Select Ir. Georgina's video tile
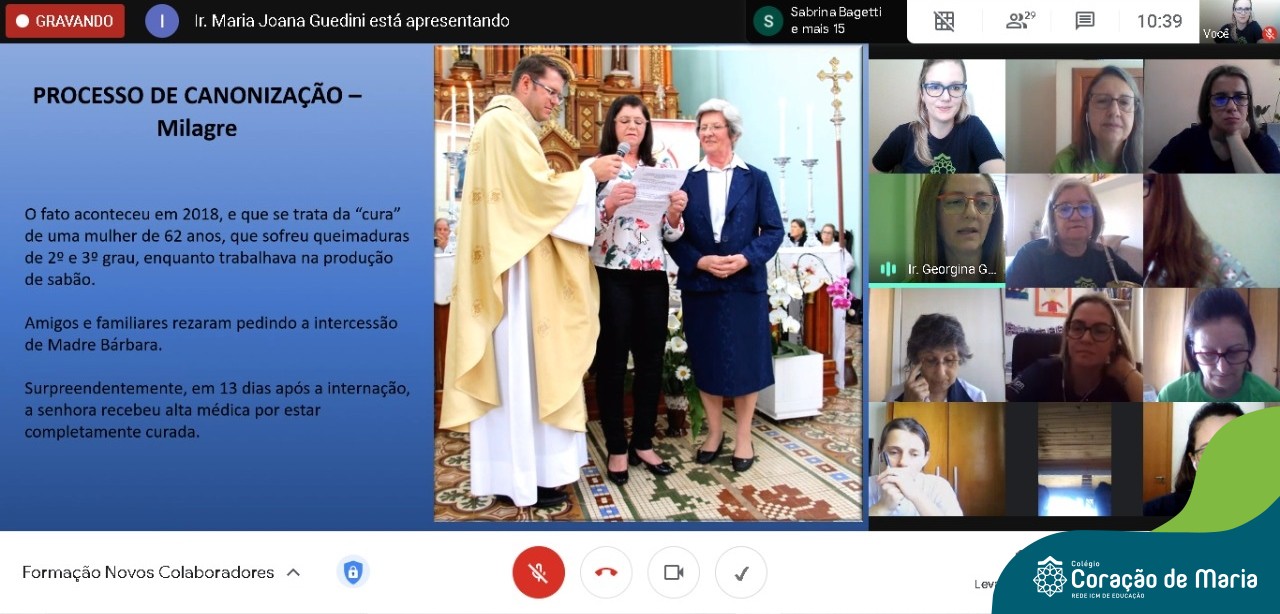1280x614 pixels. 937,229
